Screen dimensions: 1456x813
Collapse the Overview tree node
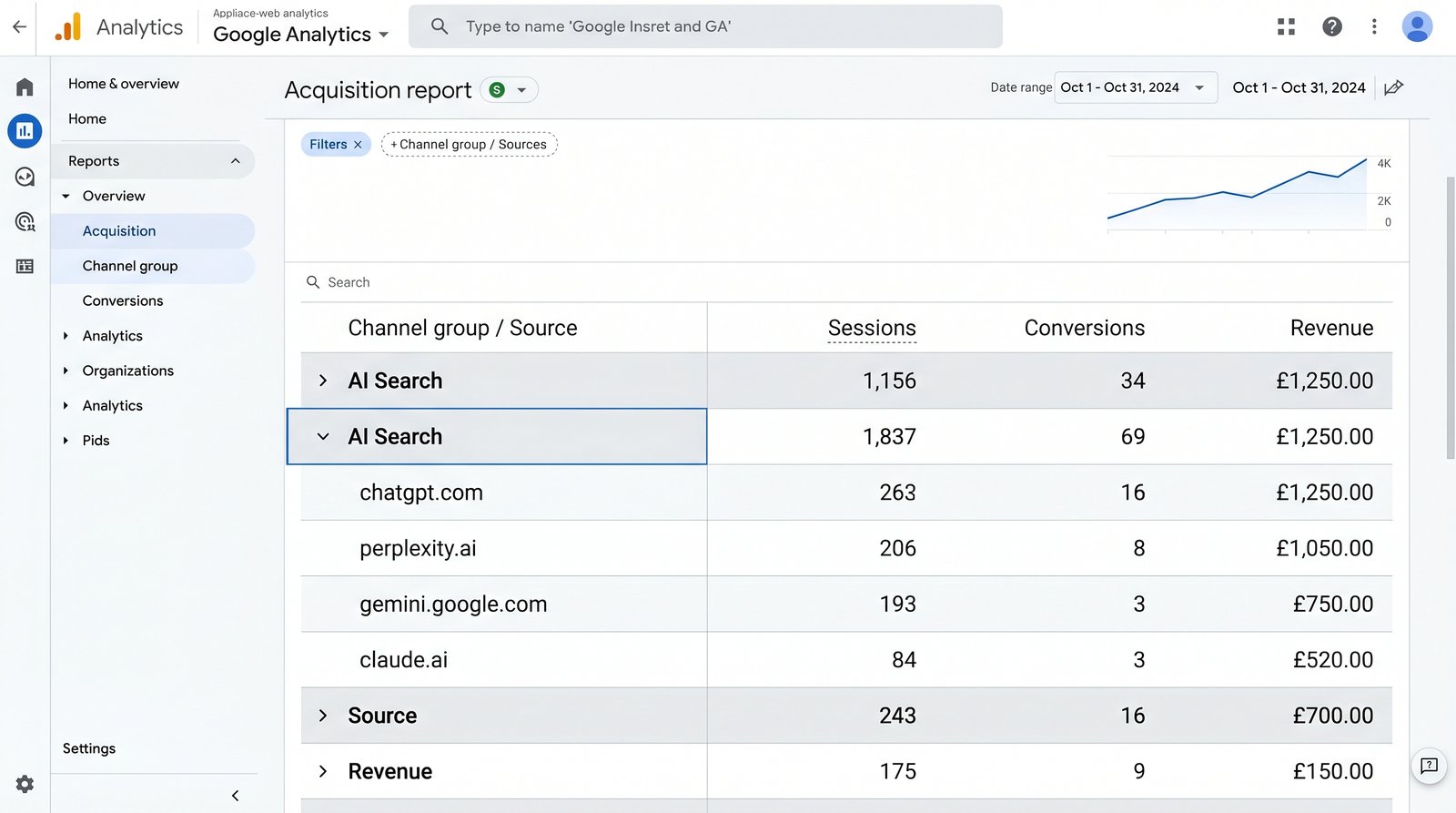click(x=66, y=196)
